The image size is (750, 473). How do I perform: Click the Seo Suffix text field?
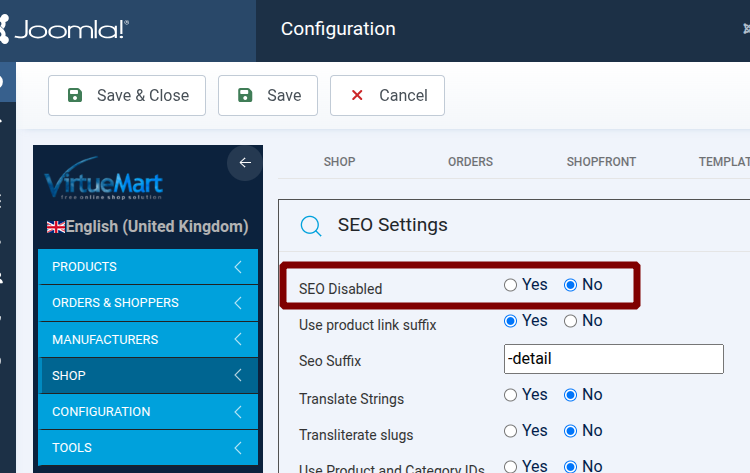614,359
